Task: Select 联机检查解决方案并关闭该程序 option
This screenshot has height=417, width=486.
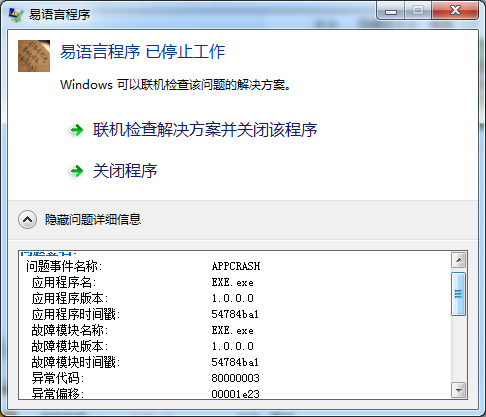Action: (x=205, y=130)
